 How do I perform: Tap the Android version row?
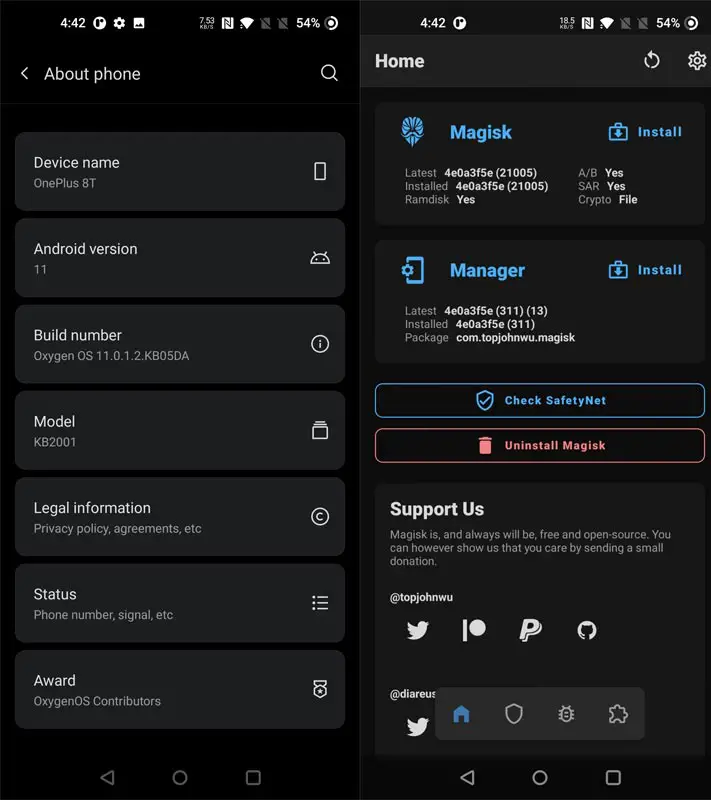180,258
